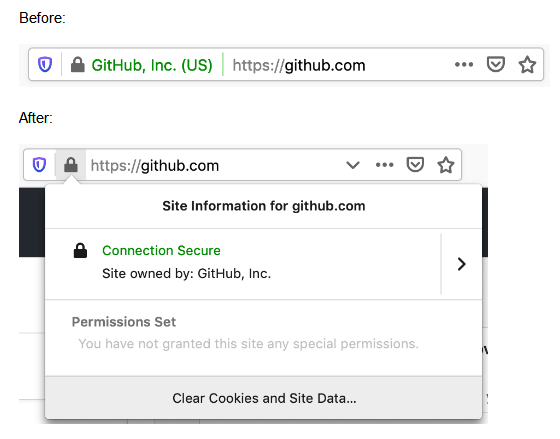Image resolution: width=560 pixels, height=439 pixels.
Task: Open the URL history dropdown chevron
Action: pyautogui.click(x=353, y=165)
